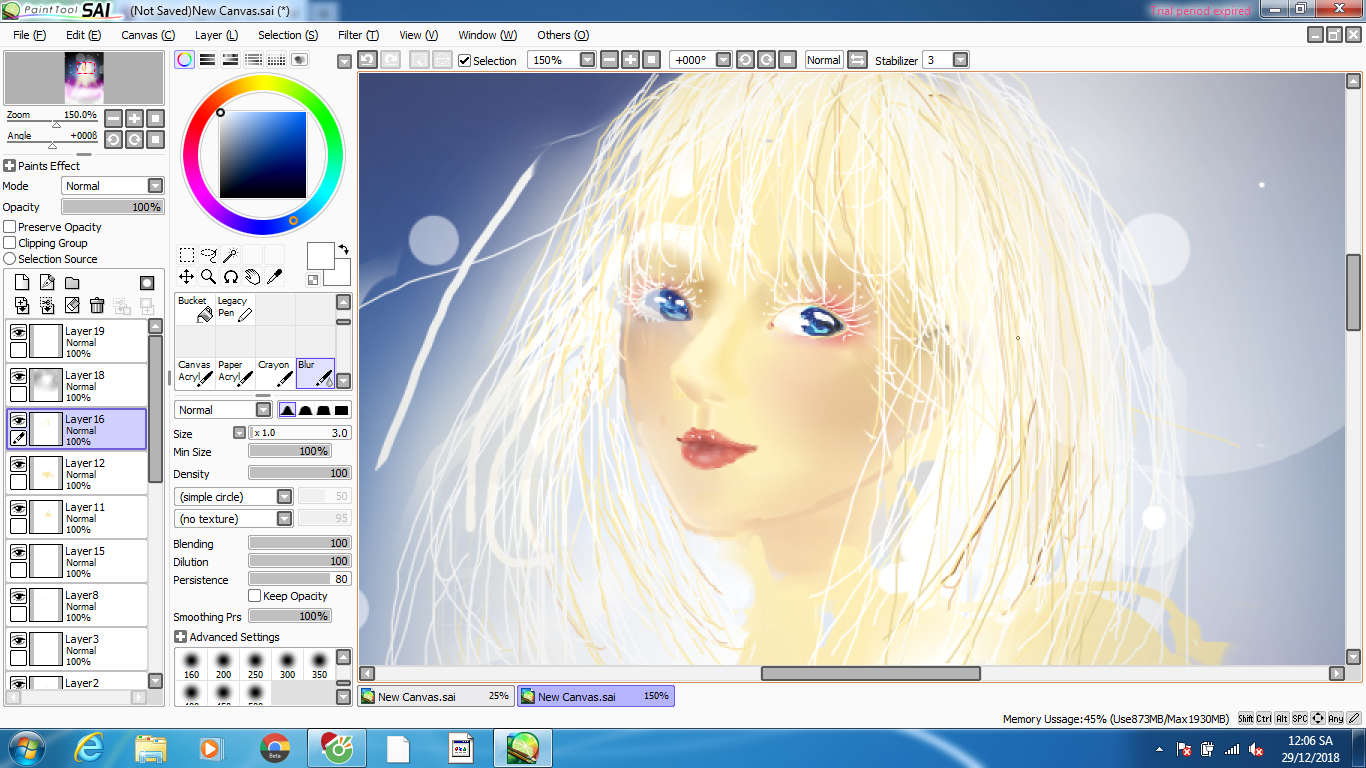Open Google Chrome from the taskbar
This screenshot has height=768, width=1366.
pyautogui.click(x=275, y=748)
